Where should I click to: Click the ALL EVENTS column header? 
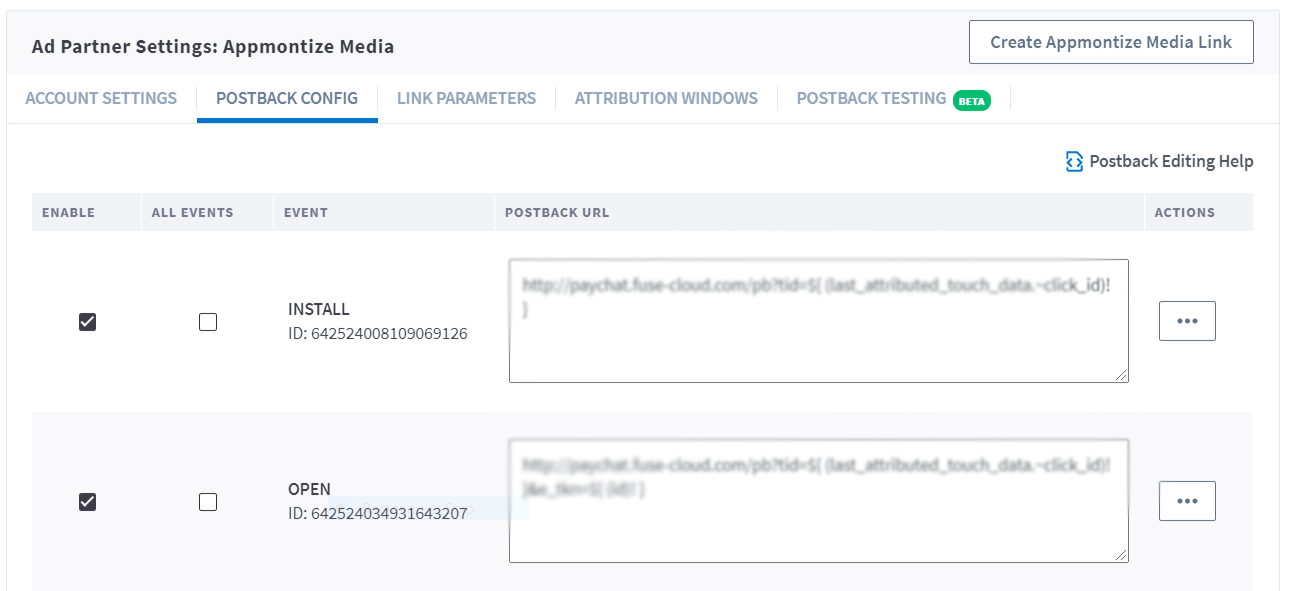(192, 213)
